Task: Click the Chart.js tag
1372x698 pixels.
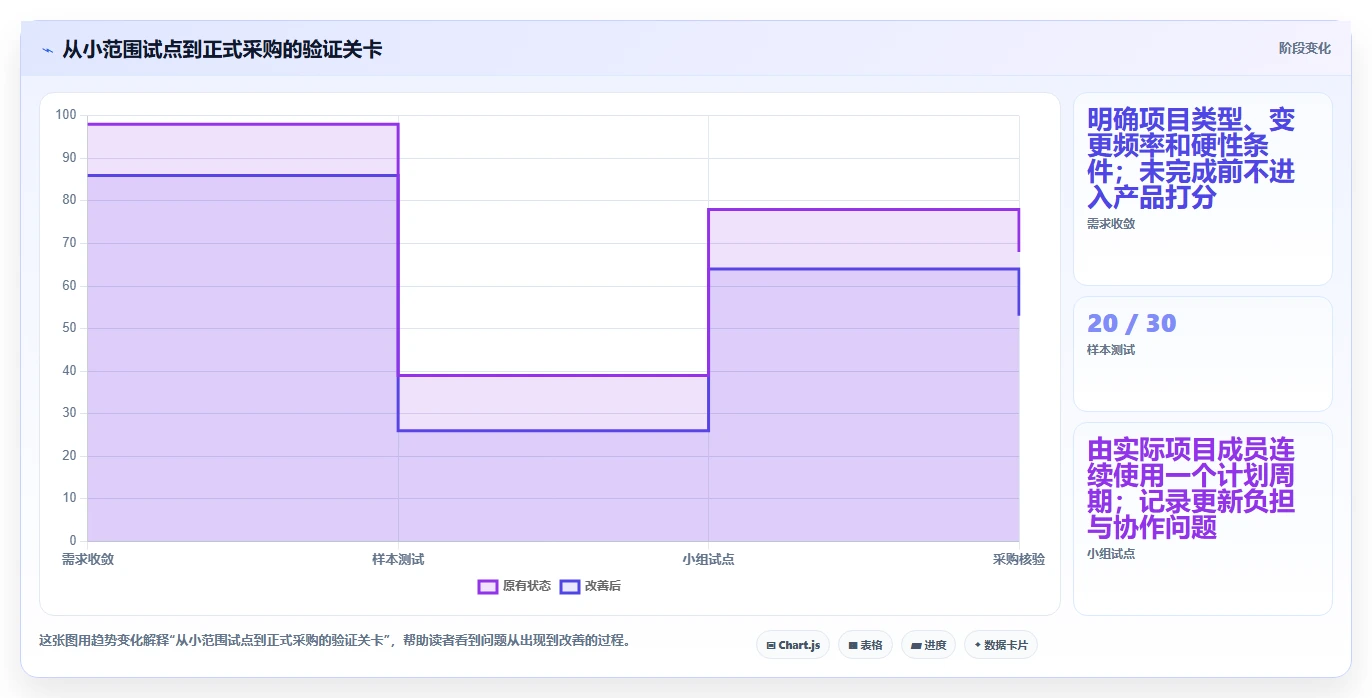Action: click(x=793, y=645)
